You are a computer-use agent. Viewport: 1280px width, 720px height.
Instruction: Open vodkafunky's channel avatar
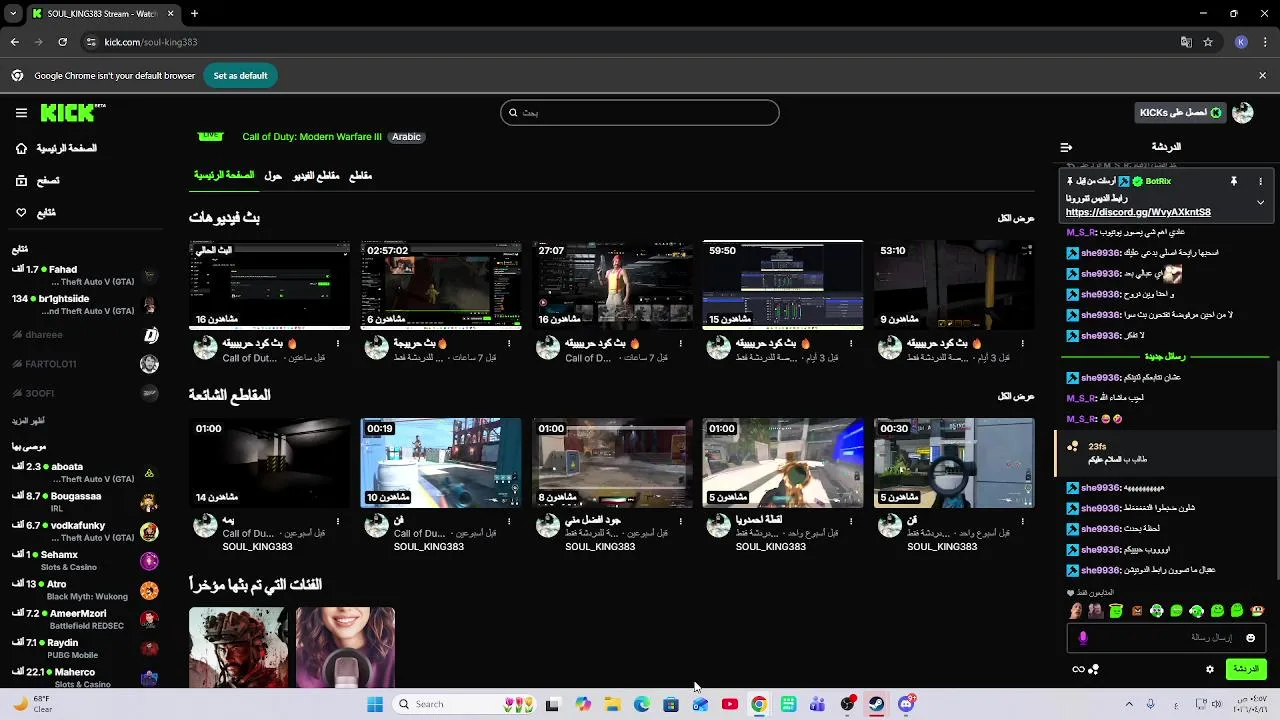pos(149,531)
